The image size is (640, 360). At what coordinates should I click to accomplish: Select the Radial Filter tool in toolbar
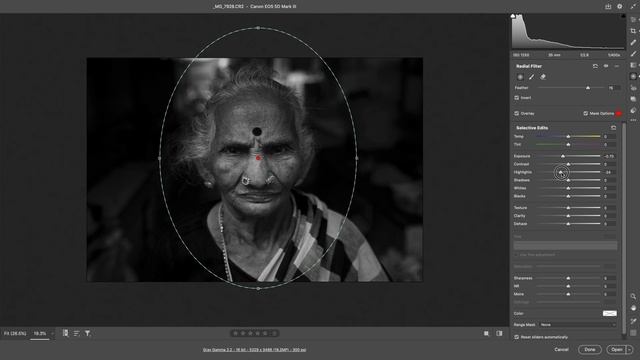coord(633,76)
